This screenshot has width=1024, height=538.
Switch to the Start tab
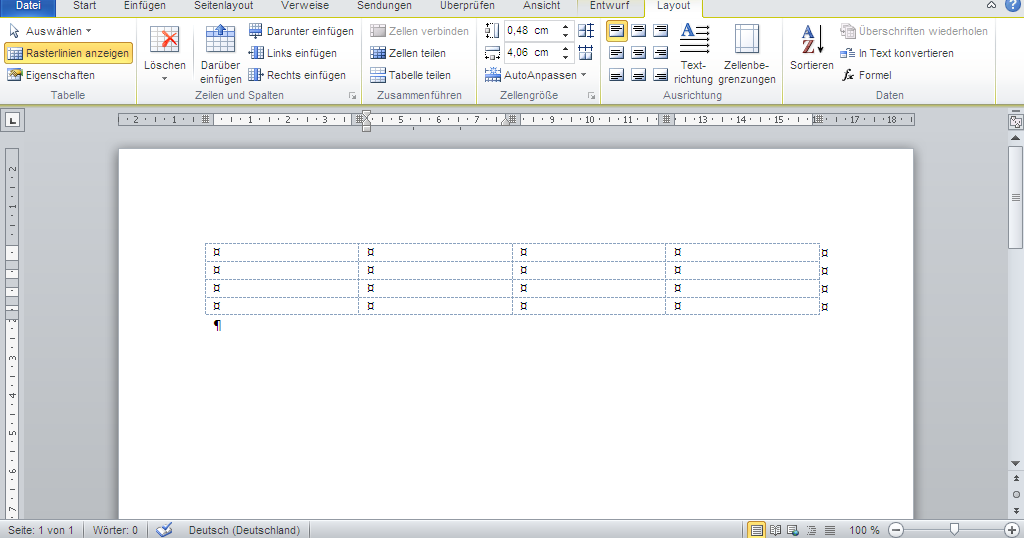coord(84,7)
